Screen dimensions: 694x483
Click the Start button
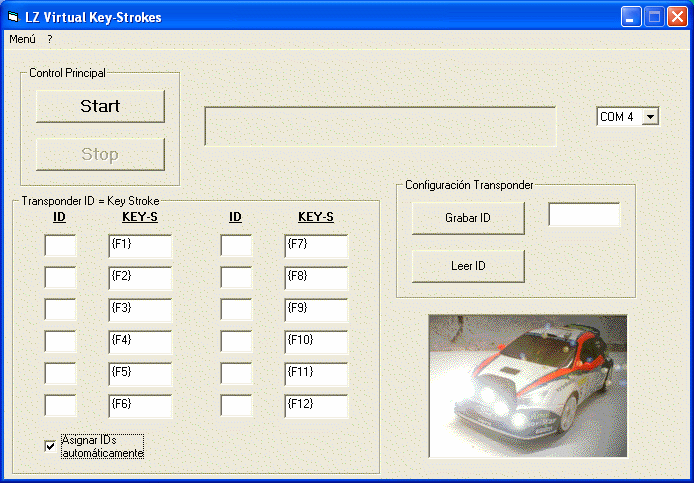point(100,106)
